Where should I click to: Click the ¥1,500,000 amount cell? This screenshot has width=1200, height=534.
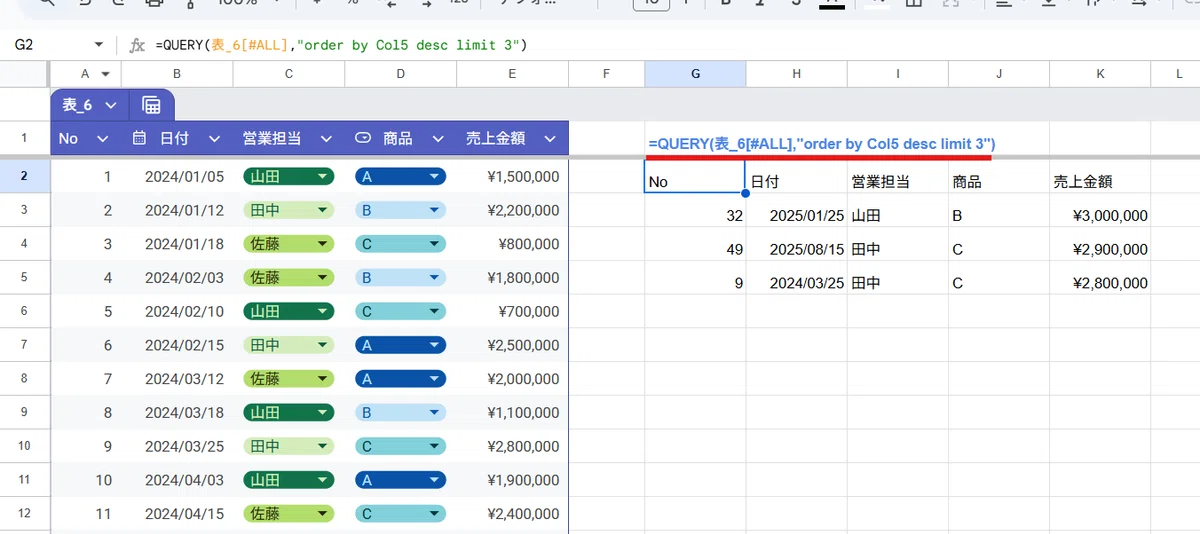pos(512,177)
